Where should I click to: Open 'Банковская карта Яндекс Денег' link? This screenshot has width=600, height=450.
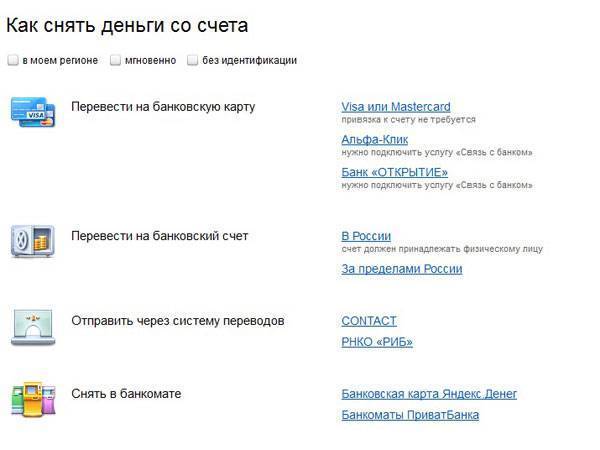pyautogui.click(x=429, y=394)
